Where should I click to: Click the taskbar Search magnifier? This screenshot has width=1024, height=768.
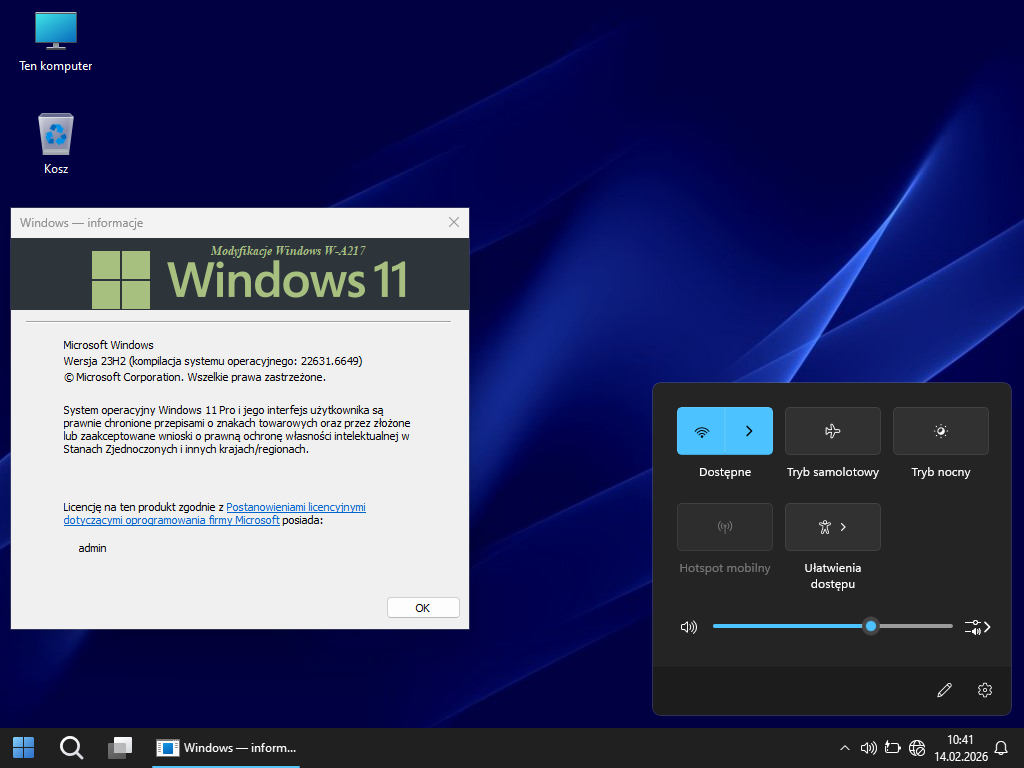(71, 747)
